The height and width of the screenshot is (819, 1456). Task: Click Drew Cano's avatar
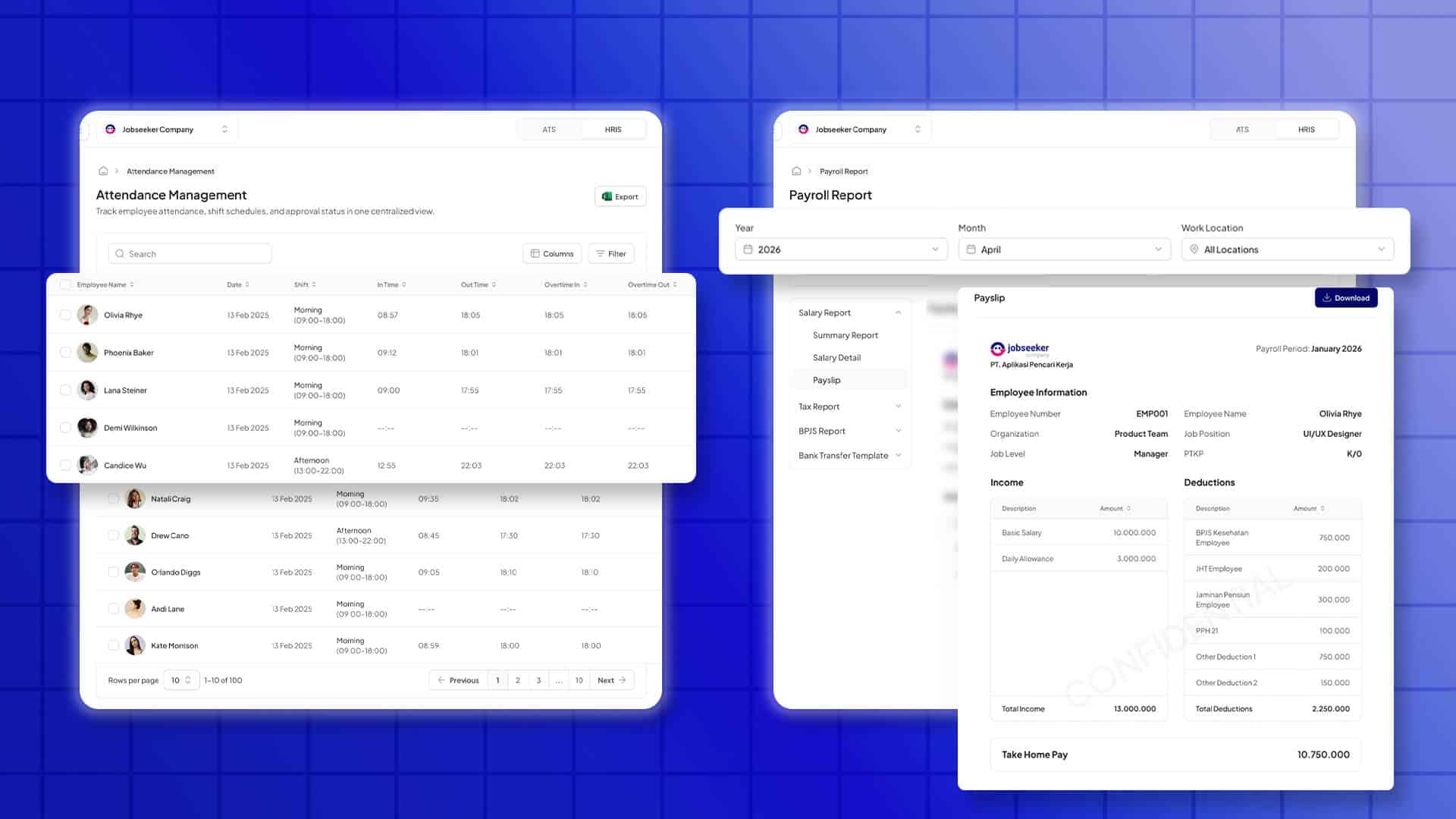[x=135, y=535]
